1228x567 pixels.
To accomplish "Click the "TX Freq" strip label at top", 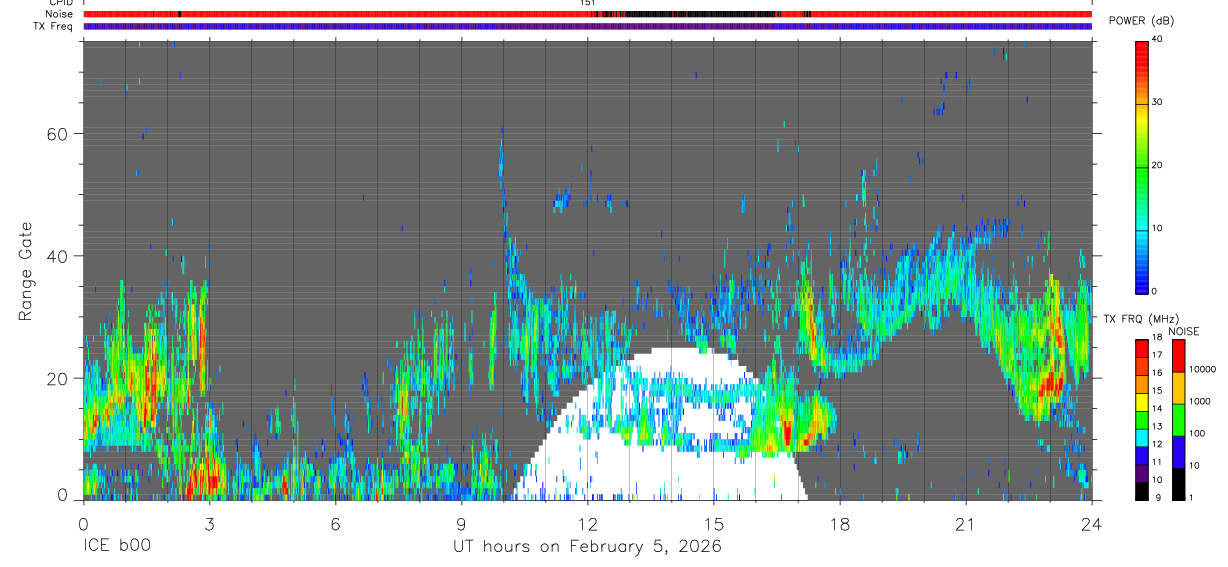I will [x=54, y=26].
